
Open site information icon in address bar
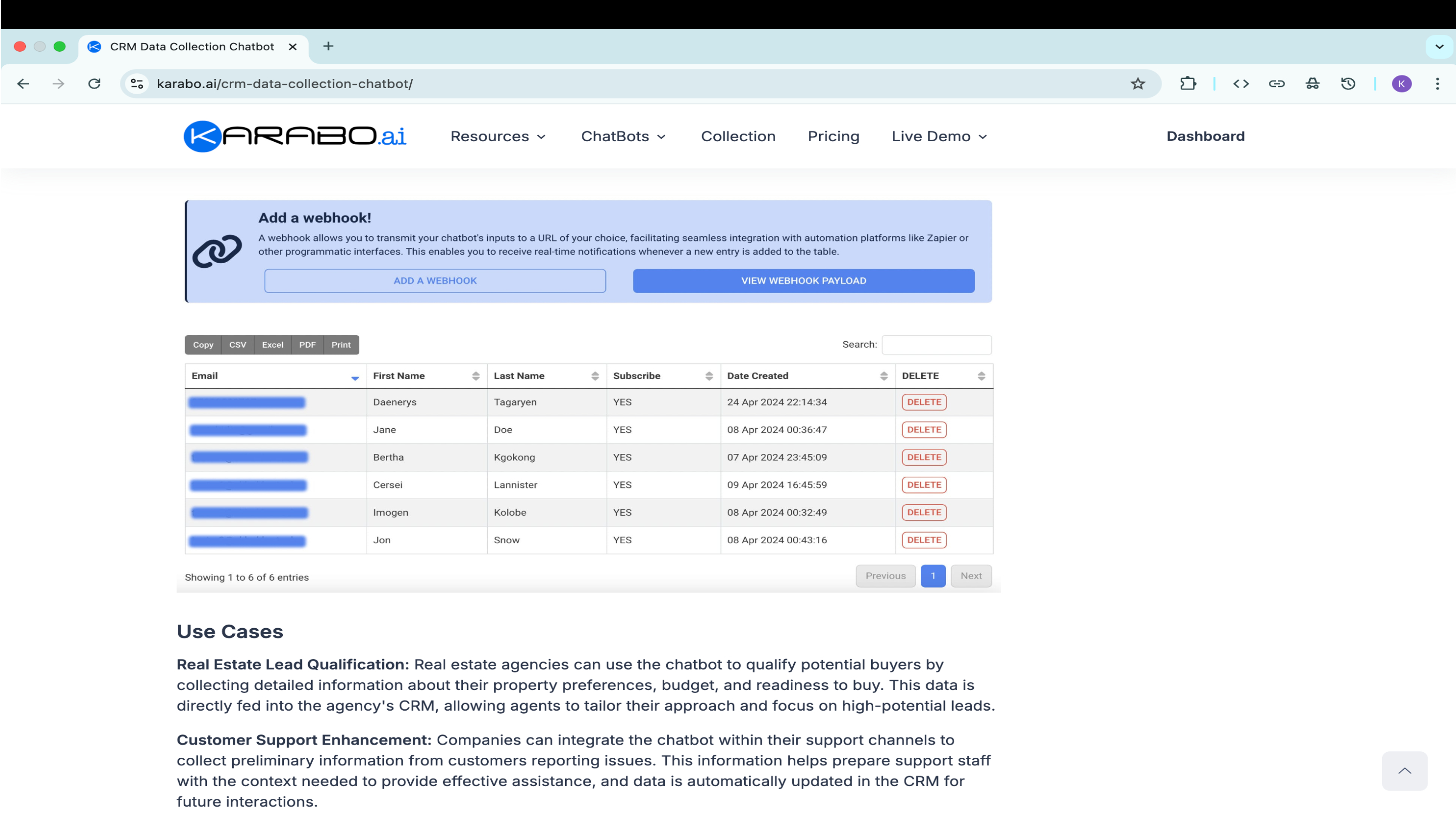[137, 84]
